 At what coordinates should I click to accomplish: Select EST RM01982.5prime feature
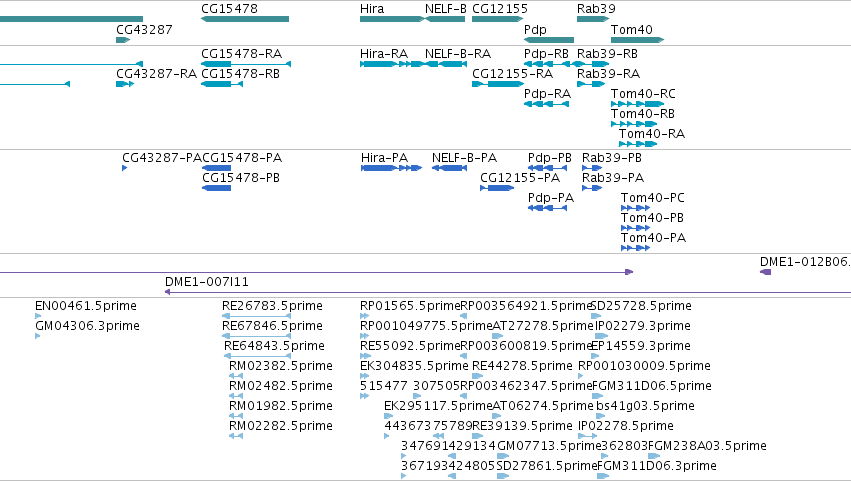point(236,417)
